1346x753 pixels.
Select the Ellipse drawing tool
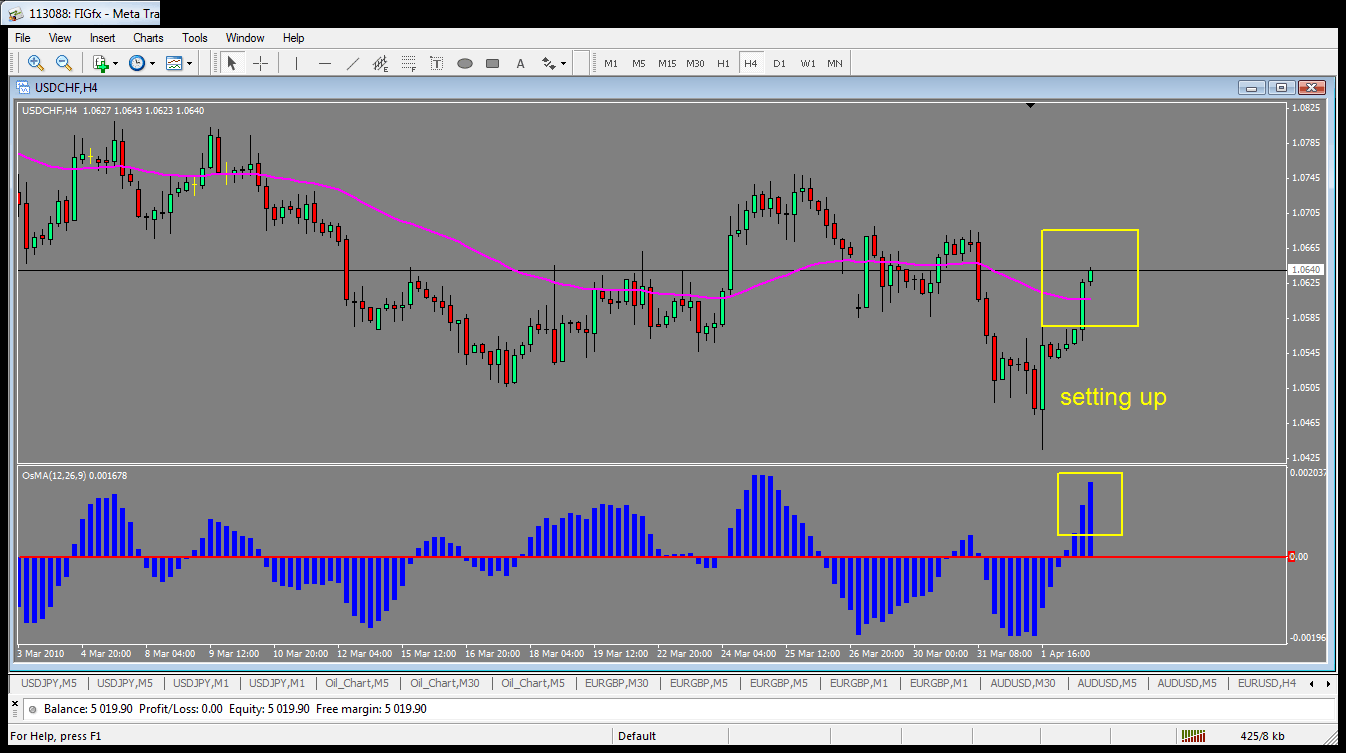465,63
